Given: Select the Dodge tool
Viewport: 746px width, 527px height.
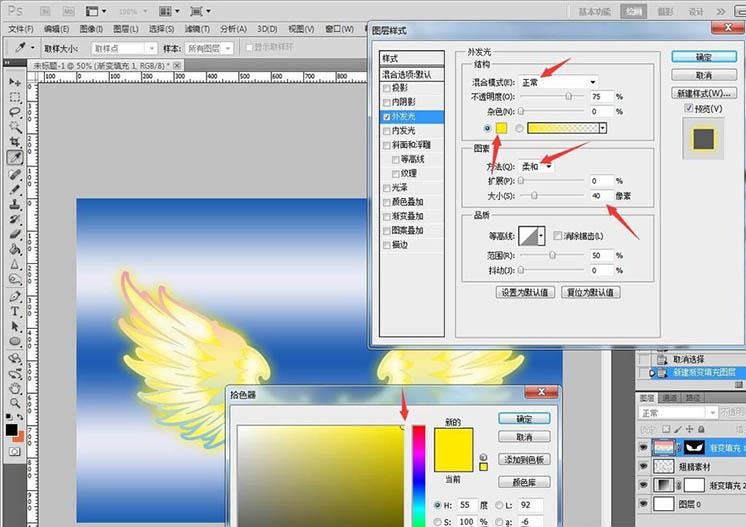Looking at the screenshot, I should 15,279.
